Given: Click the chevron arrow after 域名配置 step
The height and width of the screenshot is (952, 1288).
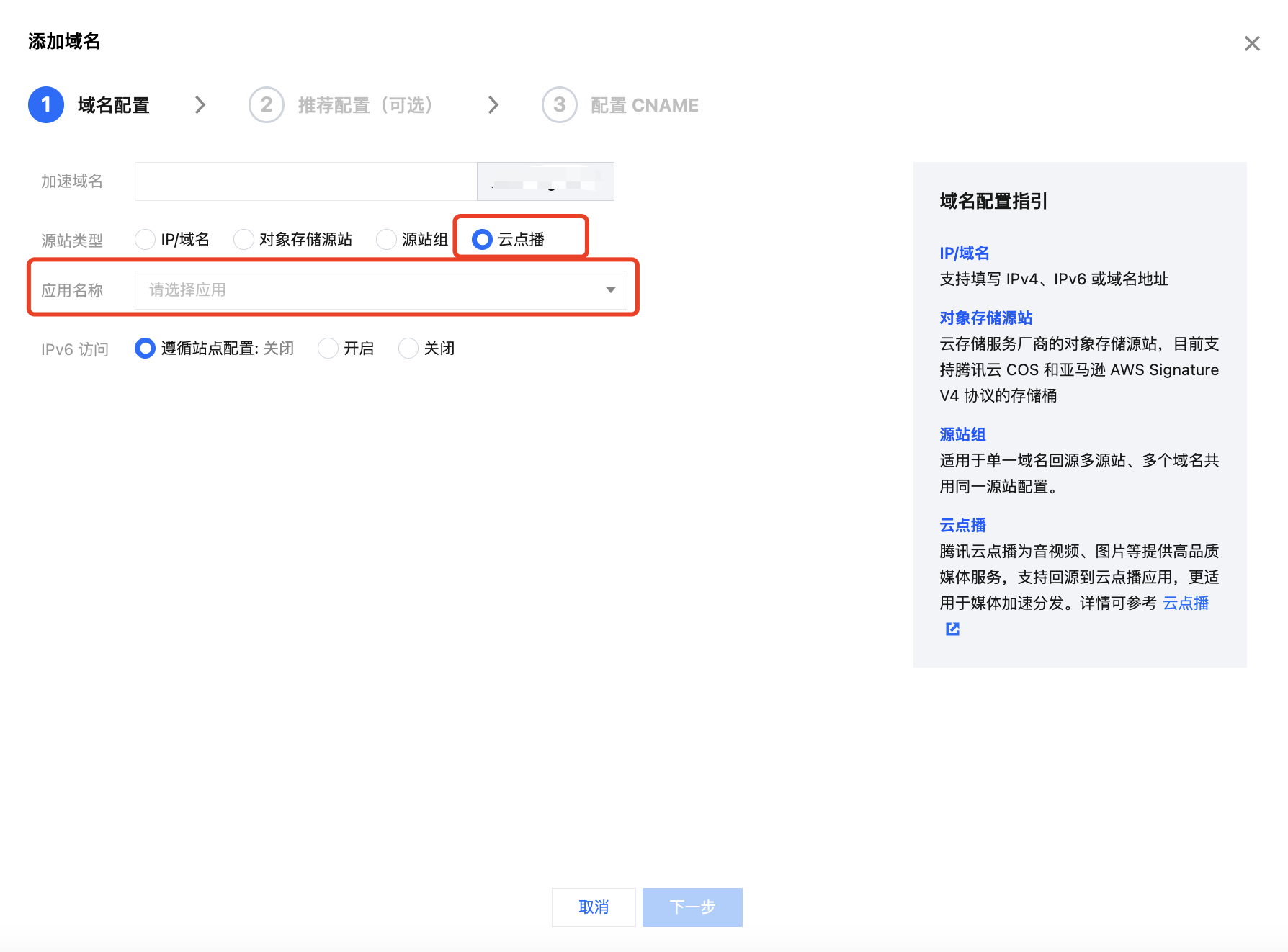Looking at the screenshot, I should [200, 105].
